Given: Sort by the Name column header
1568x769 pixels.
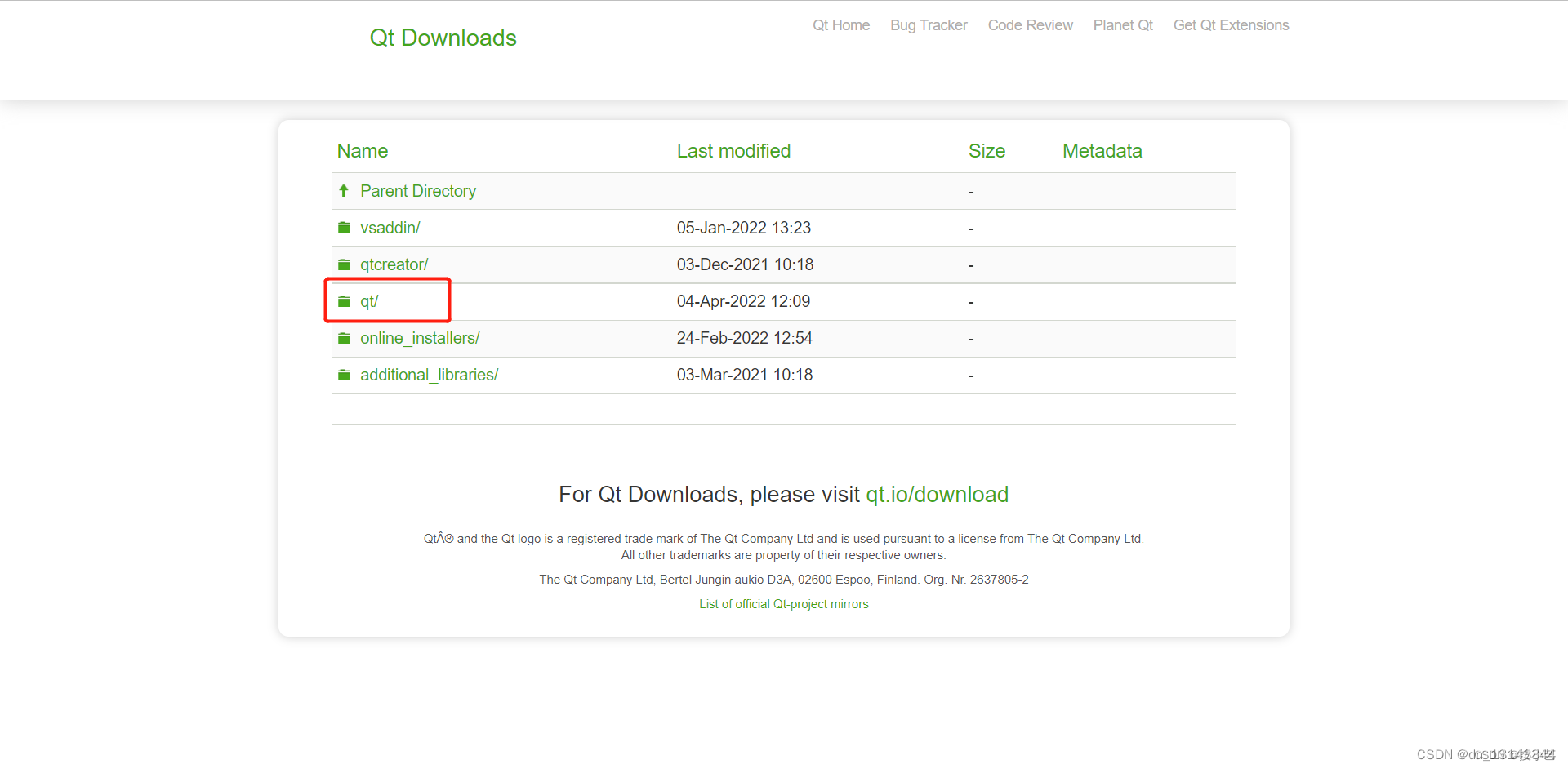Looking at the screenshot, I should pyautogui.click(x=363, y=151).
